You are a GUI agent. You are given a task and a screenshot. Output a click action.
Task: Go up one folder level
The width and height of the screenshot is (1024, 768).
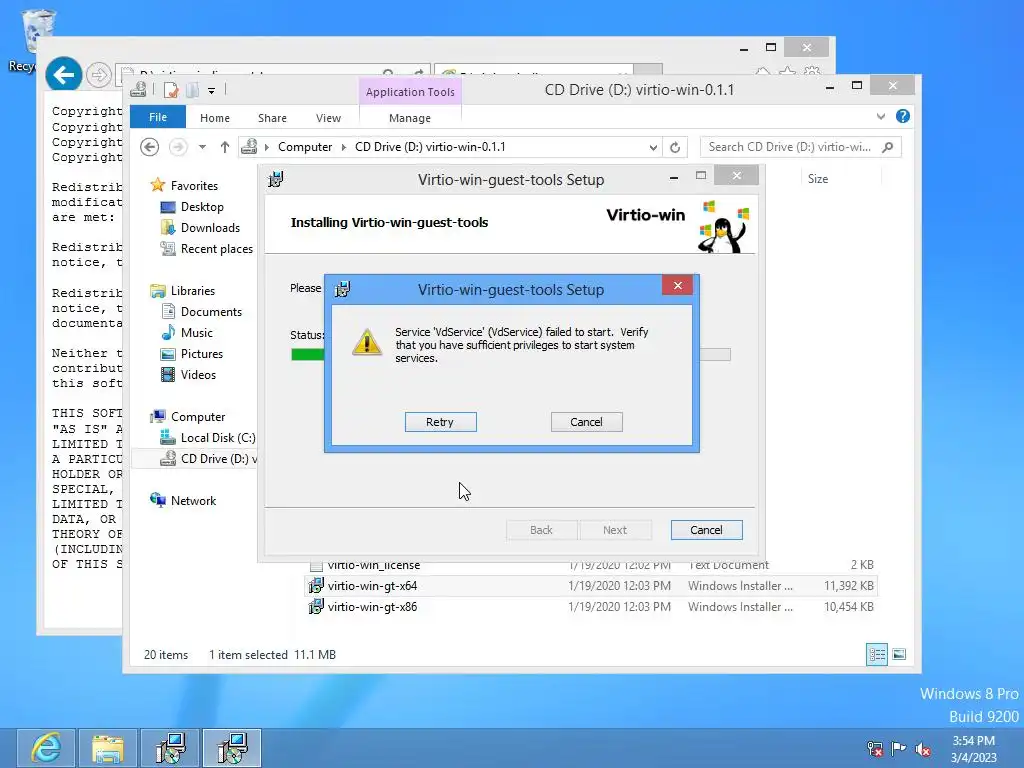point(225,147)
